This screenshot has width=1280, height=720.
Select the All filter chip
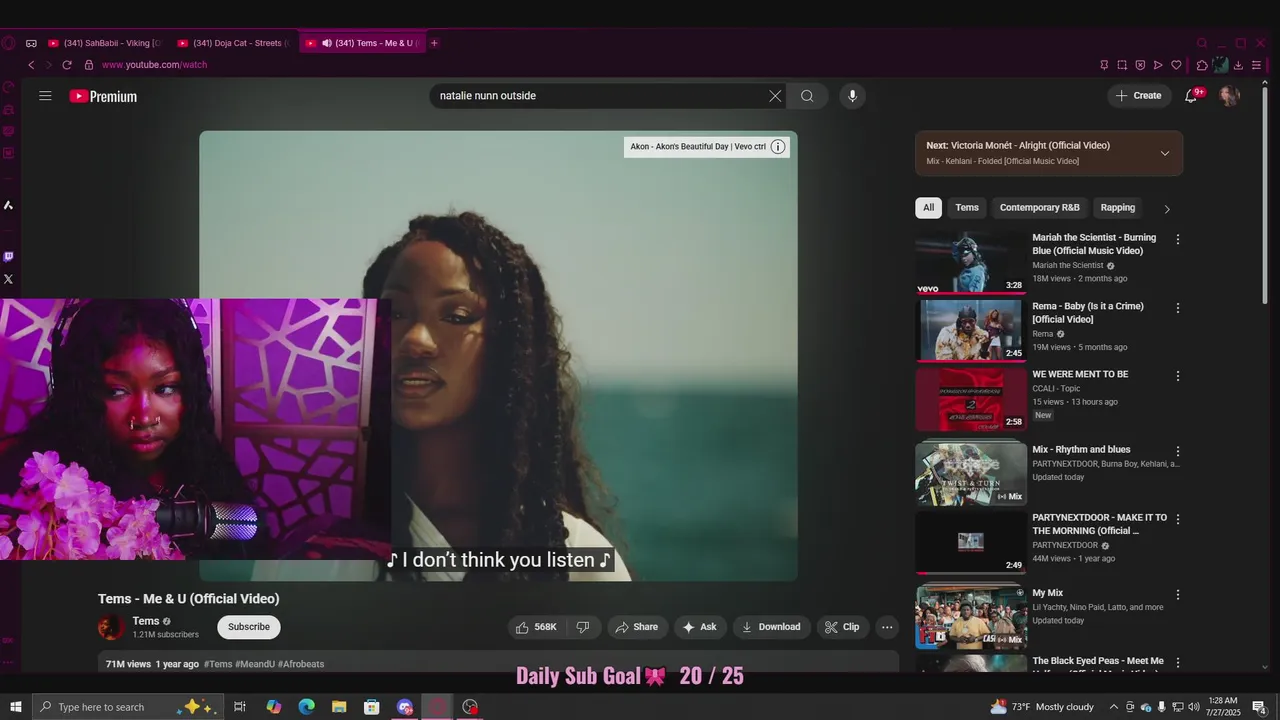[x=929, y=208]
